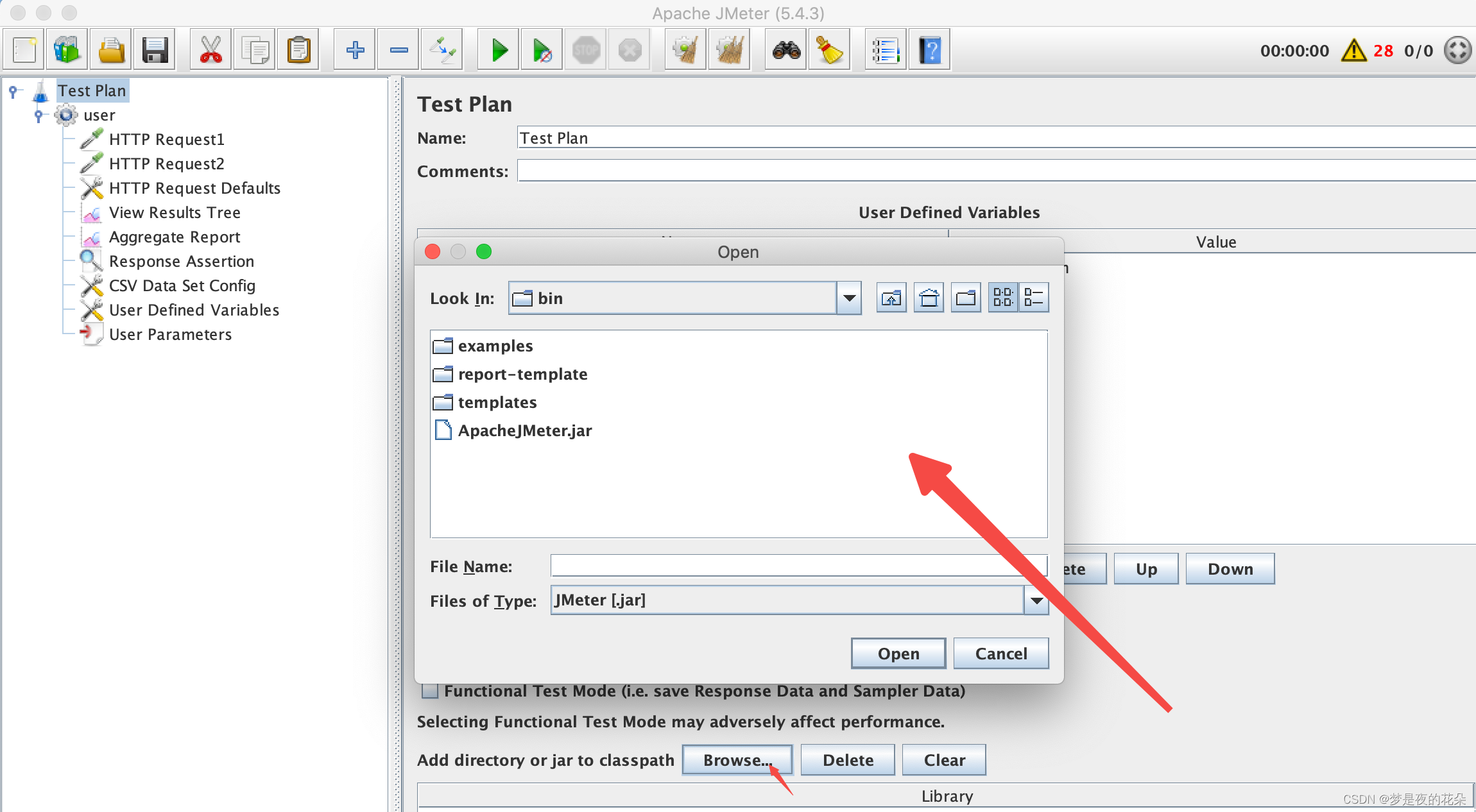Create new folder in Open dialog
The image size is (1476, 812).
[x=966, y=298]
